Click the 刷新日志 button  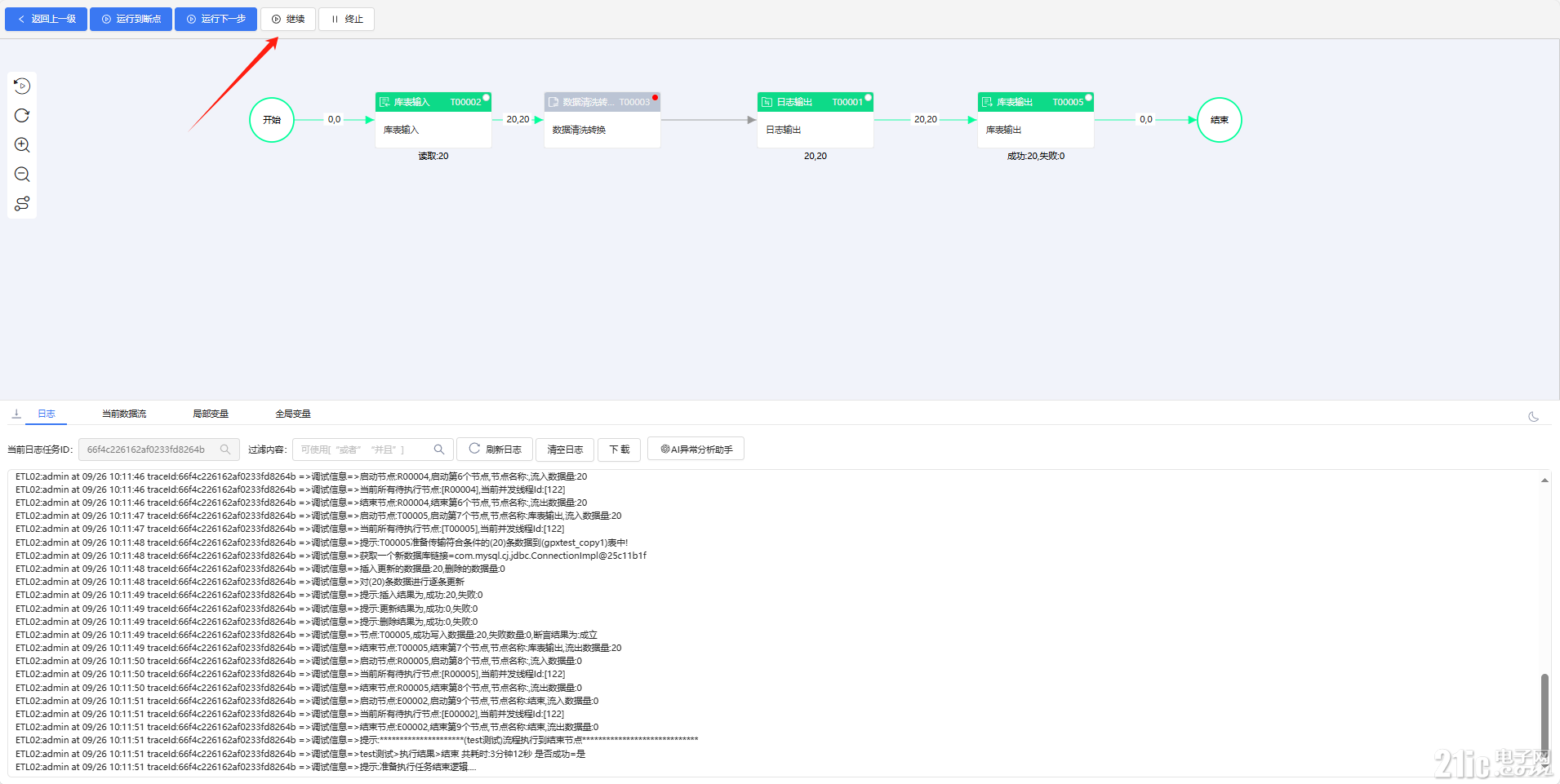pos(495,450)
